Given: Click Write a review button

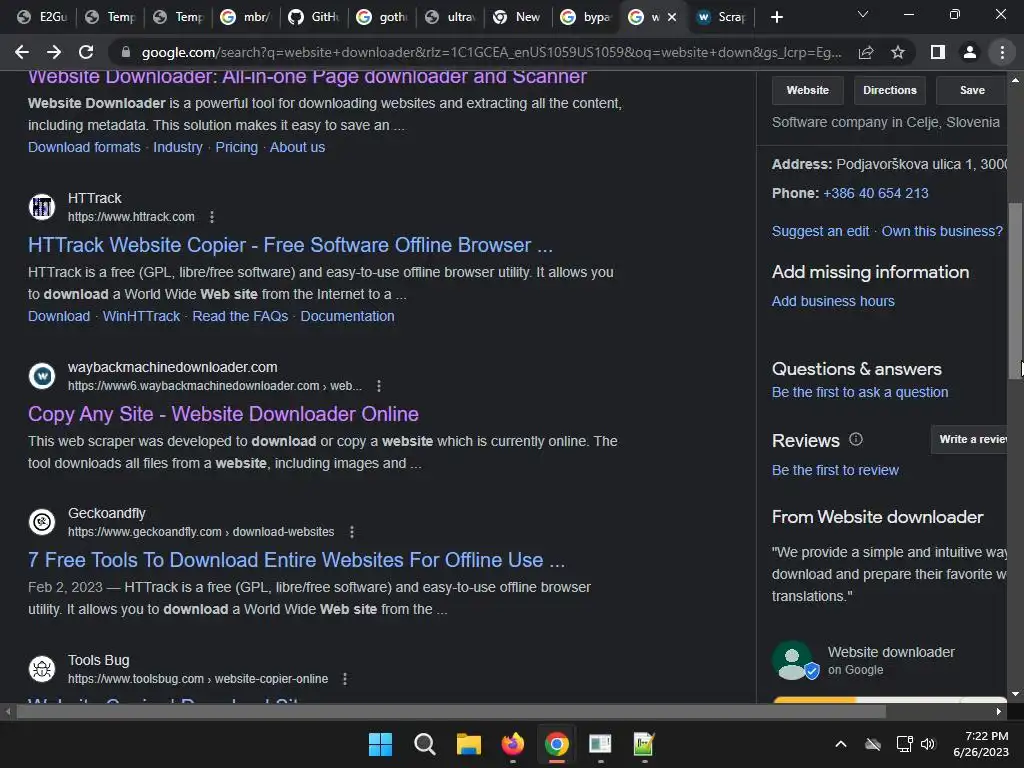Looking at the screenshot, I should [x=969, y=440].
